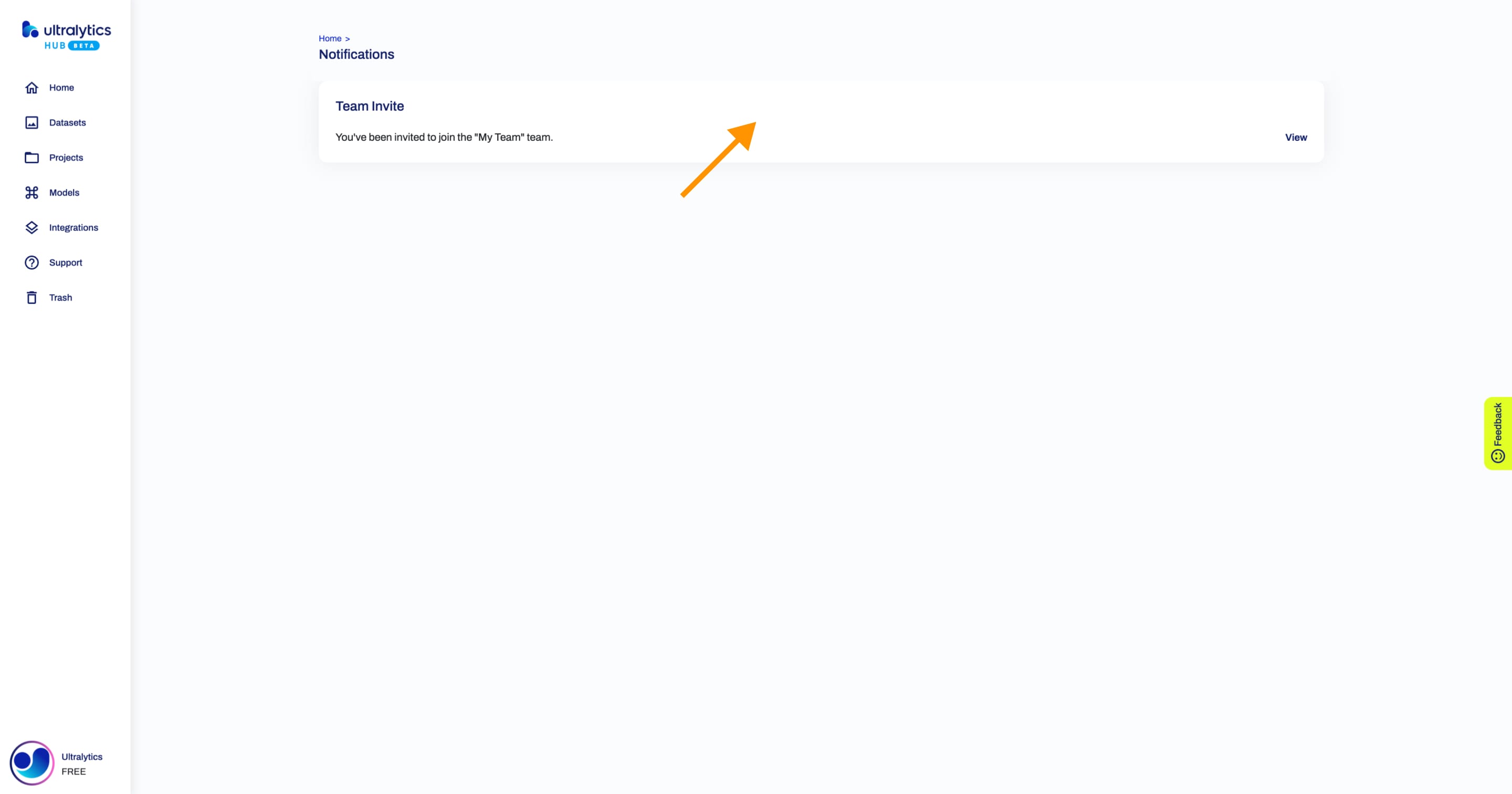This screenshot has width=1512, height=794.
Task: Toggle the breadcrumb Home navigation
Action: pyautogui.click(x=330, y=38)
